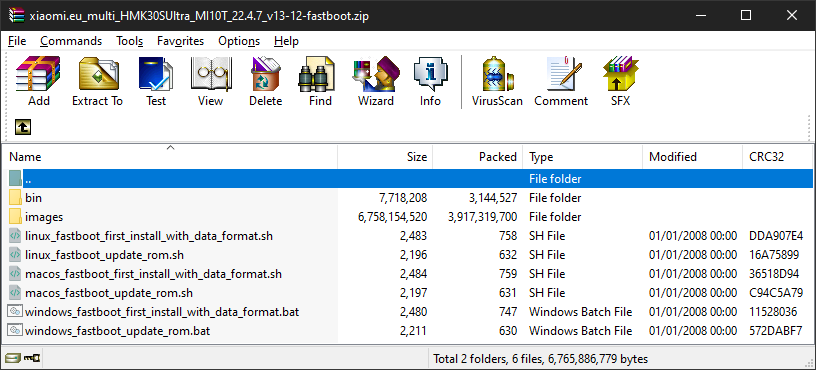Click the WinRAR title bar app icon
This screenshot has width=816, height=370.
point(17,15)
